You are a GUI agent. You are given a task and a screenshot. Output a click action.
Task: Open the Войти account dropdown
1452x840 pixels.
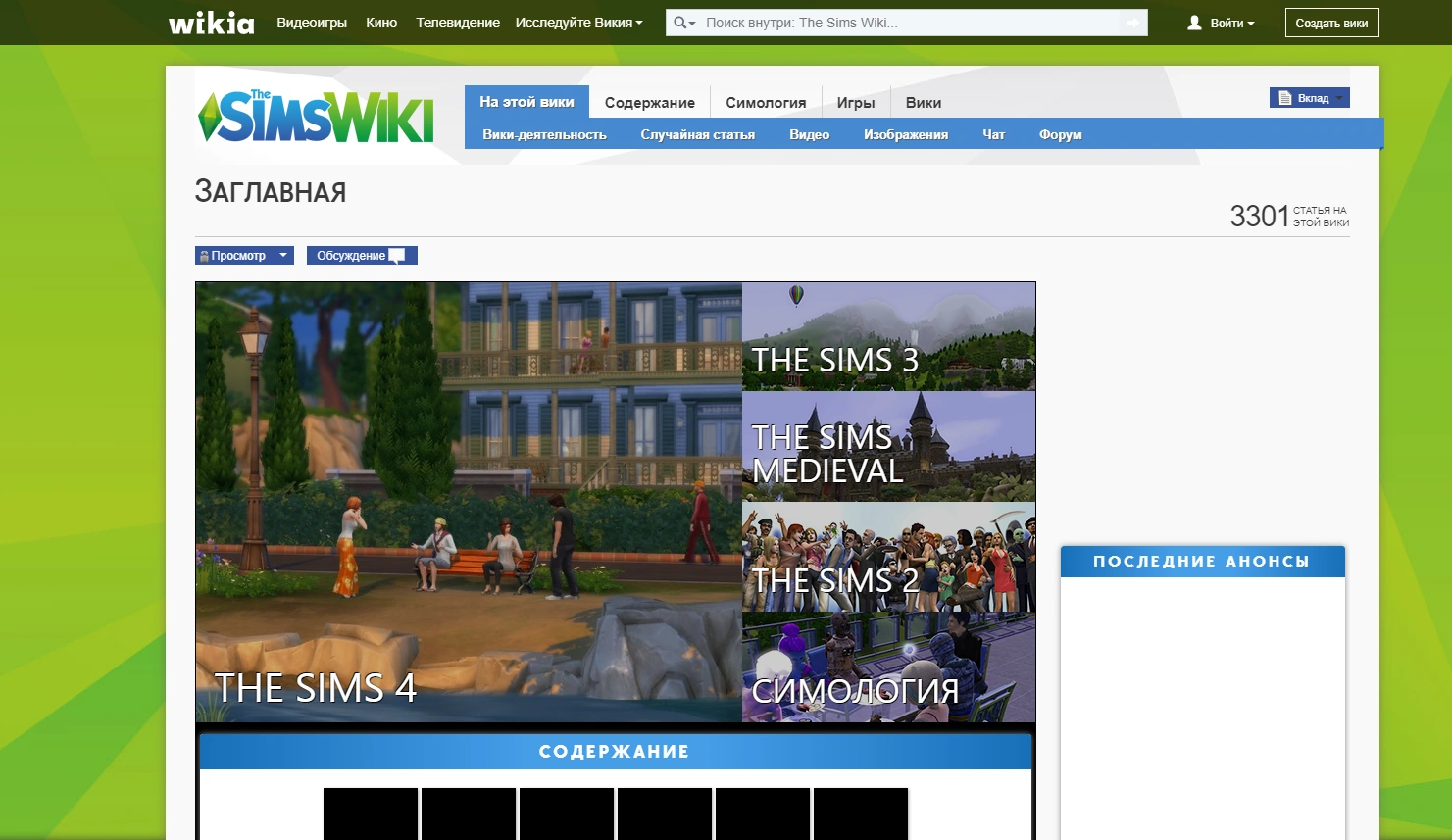pyautogui.click(x=1232, y=23)
